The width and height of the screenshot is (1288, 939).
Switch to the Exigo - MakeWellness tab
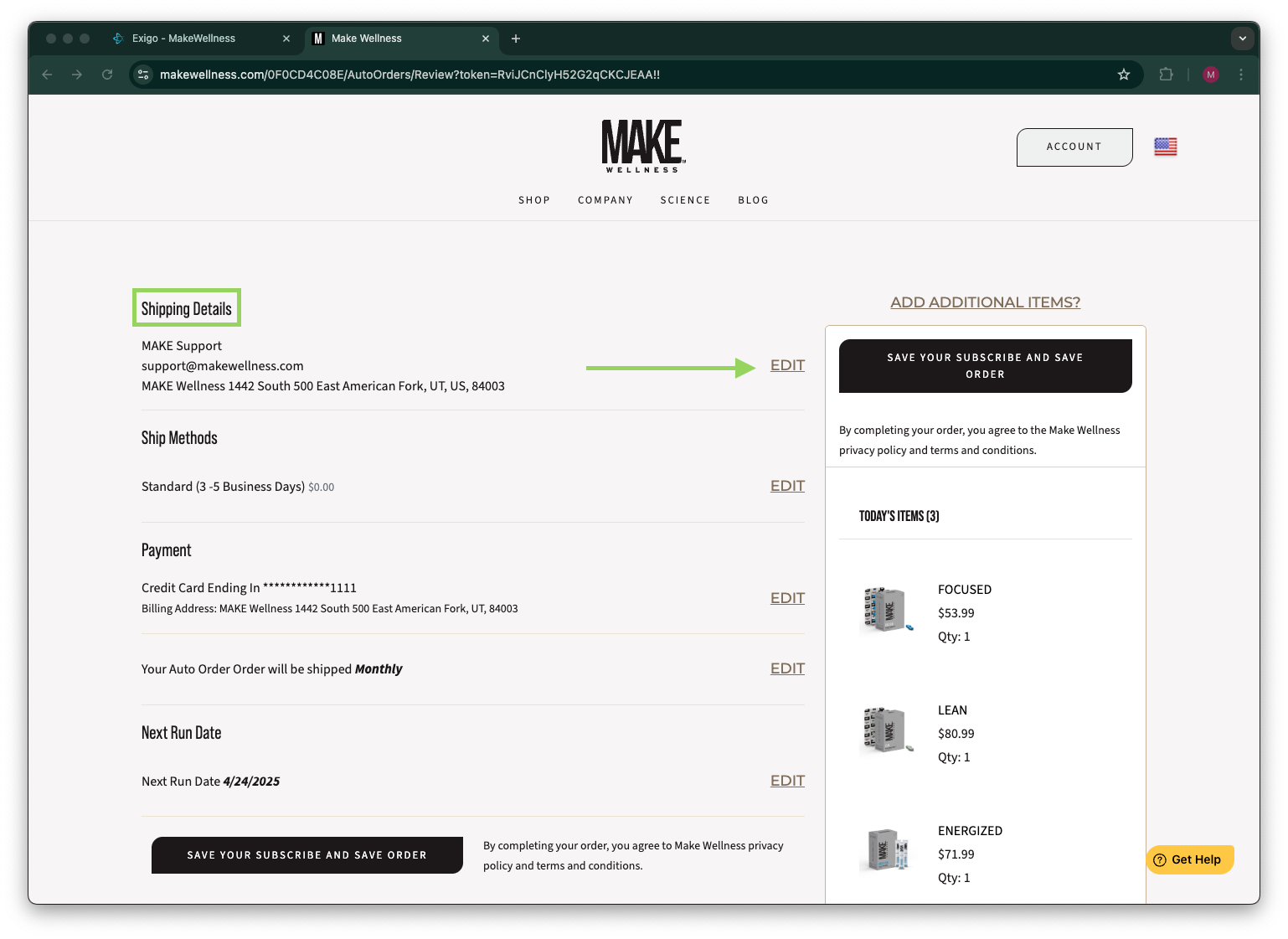[x=201, y=39]
